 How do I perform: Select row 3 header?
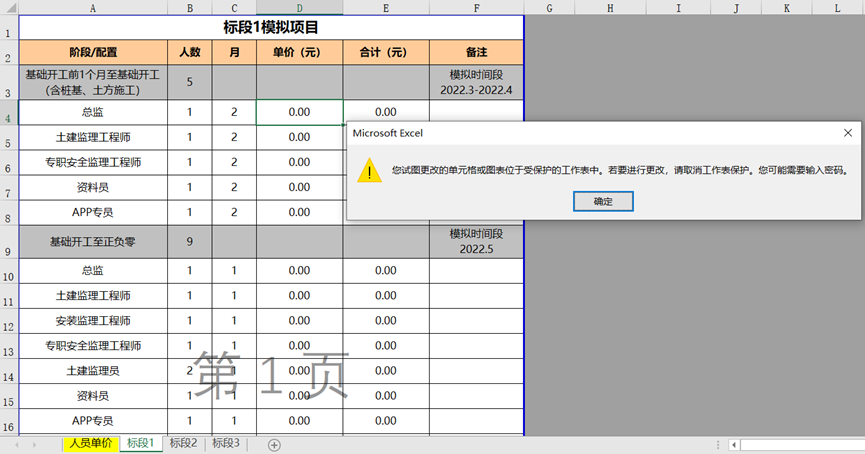(9, 82)
